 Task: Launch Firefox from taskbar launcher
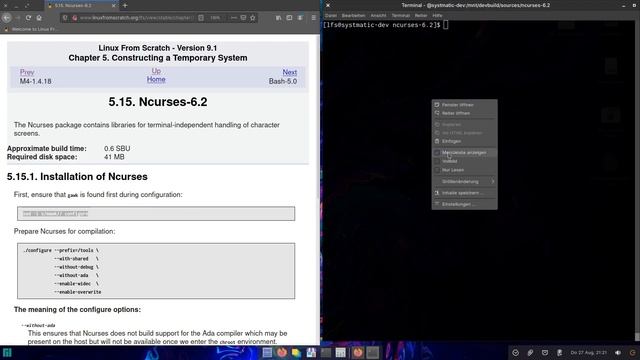(x=282, y=353)
